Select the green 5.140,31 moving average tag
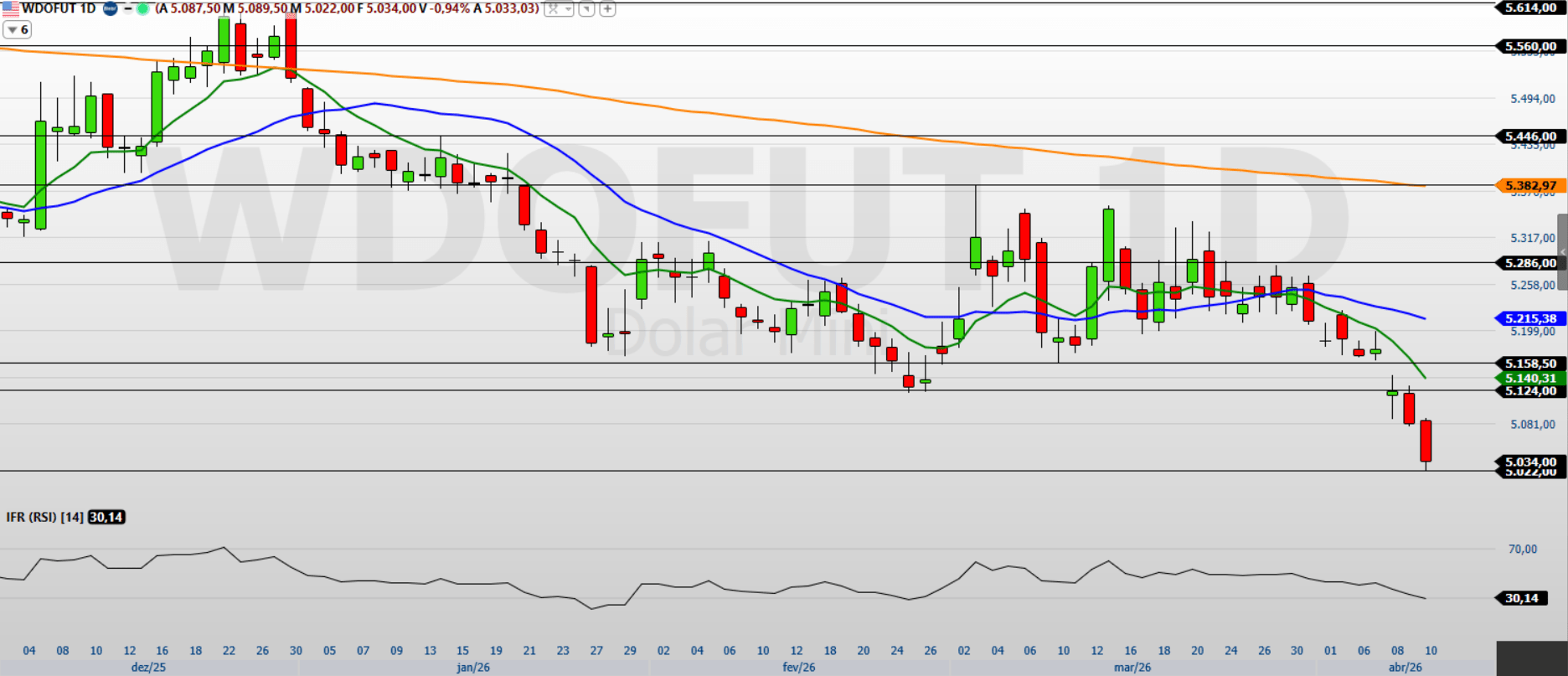The image size is (1568, 676). point(1530,378)
